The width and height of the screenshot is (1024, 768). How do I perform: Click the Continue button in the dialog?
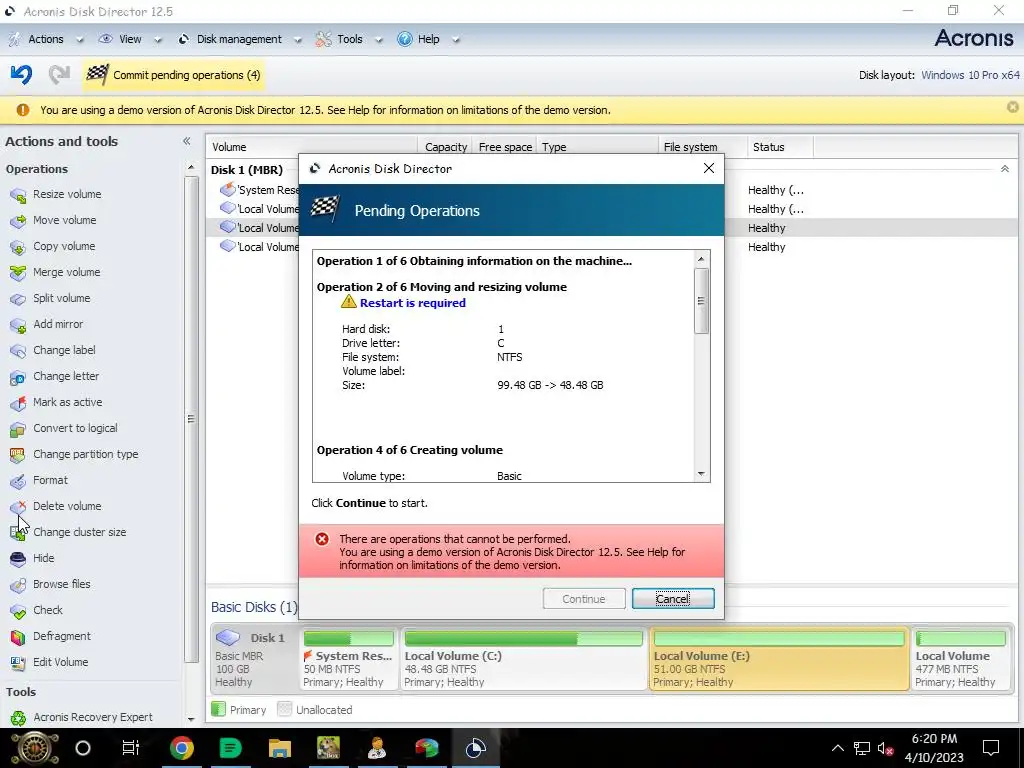click(x=584, y=599)
